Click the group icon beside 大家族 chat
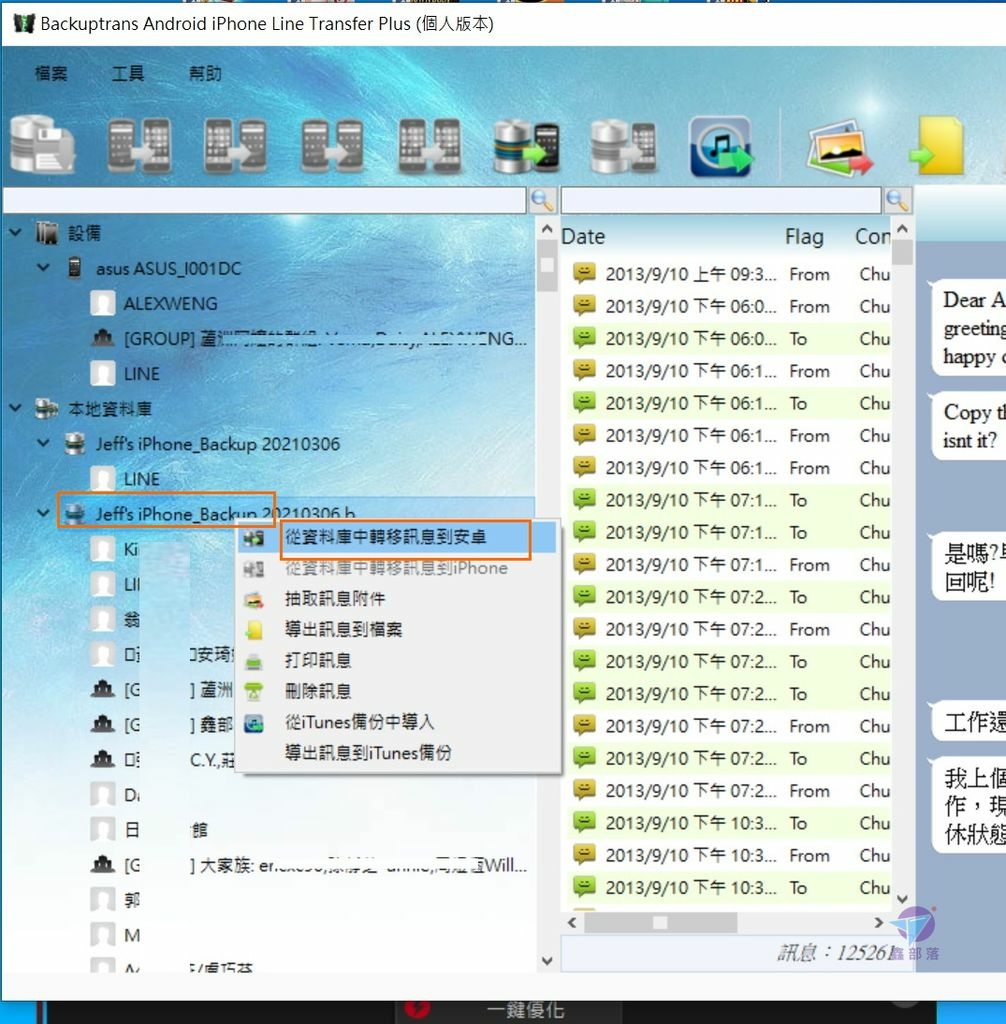The width and height of the screenshot is (1006, 1024). tap(103, 865)
